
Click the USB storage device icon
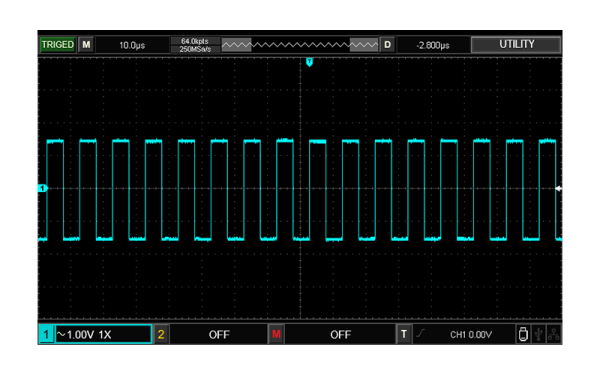point(523,334)
